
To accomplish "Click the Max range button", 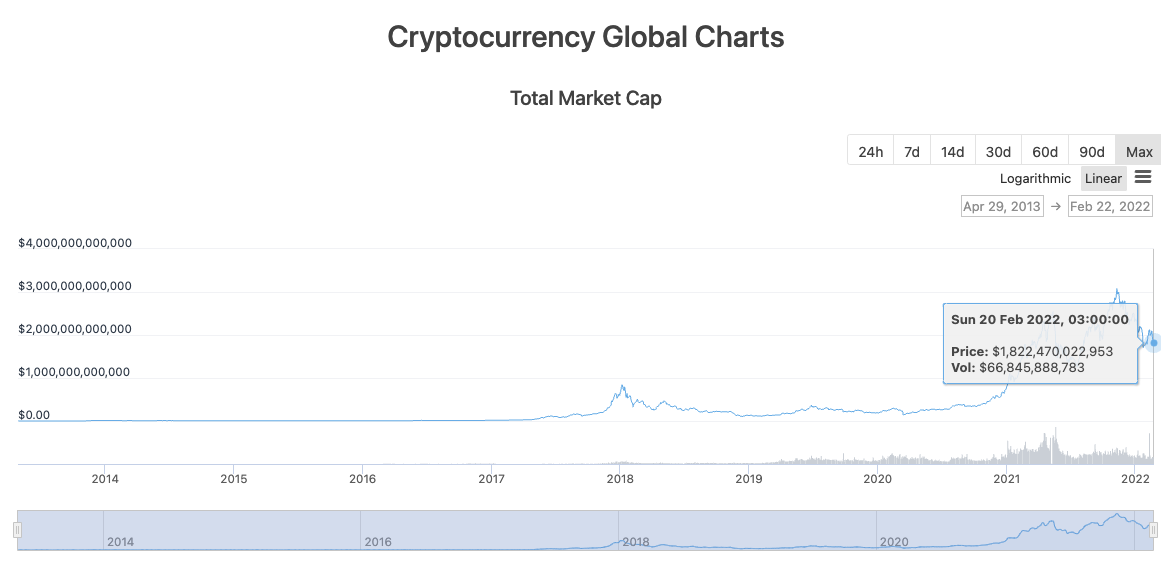I will [1139, 152].
